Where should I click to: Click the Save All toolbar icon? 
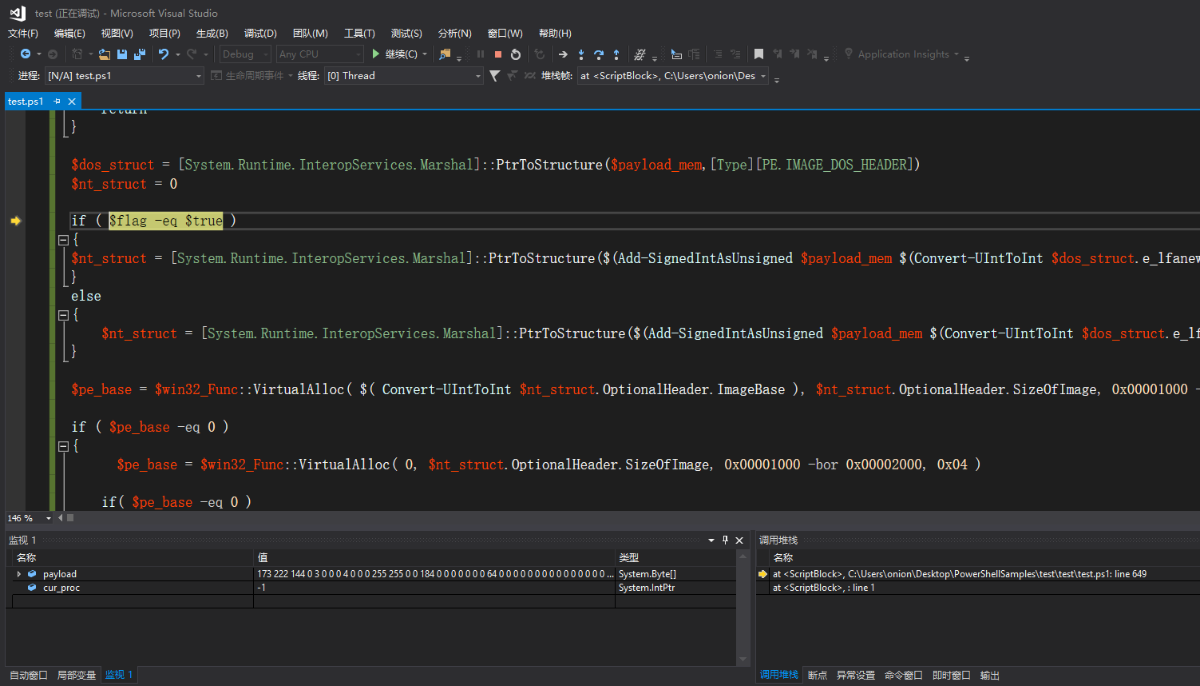coord(138,54)
